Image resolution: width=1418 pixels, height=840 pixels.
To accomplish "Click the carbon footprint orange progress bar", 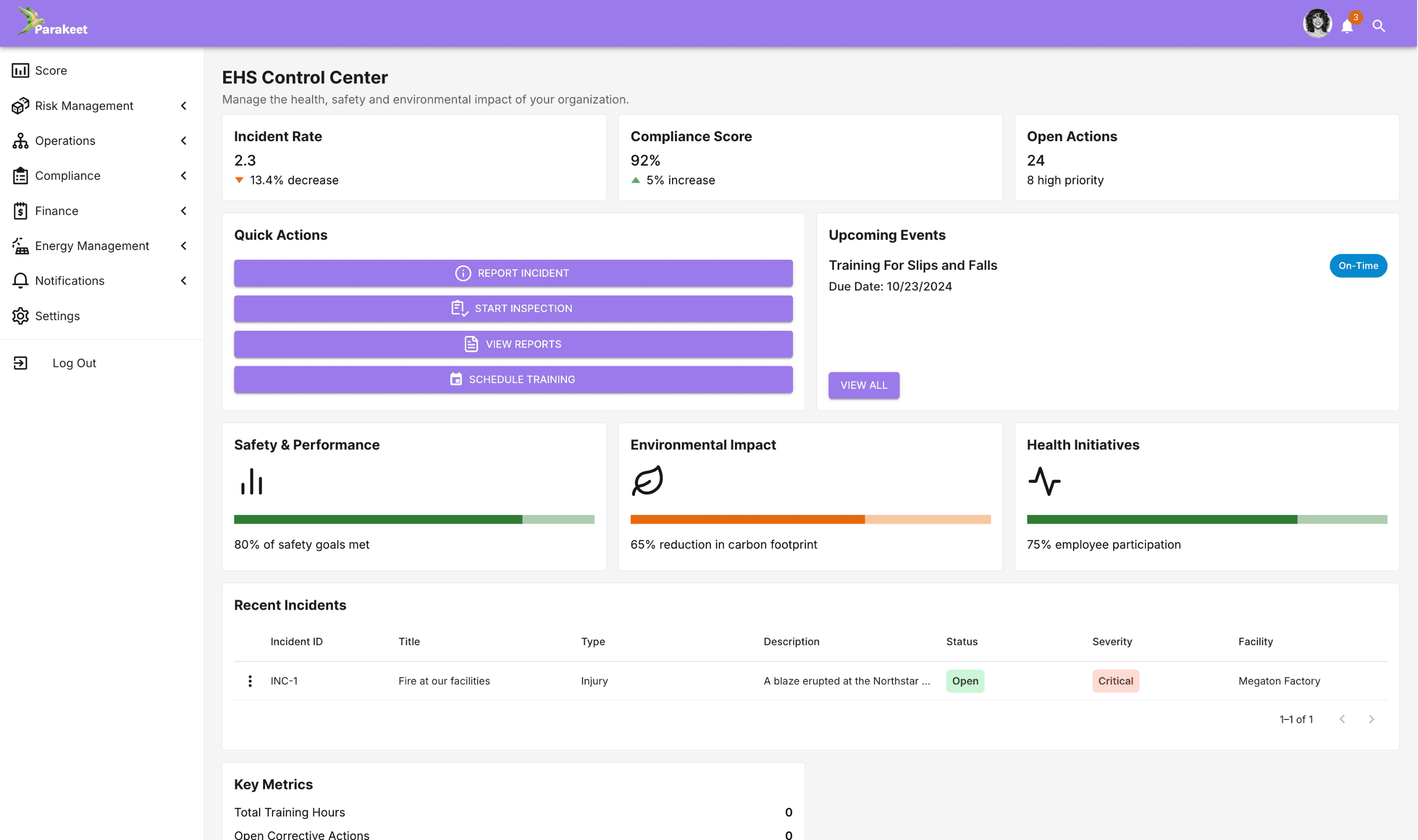I will coord(811,519).
